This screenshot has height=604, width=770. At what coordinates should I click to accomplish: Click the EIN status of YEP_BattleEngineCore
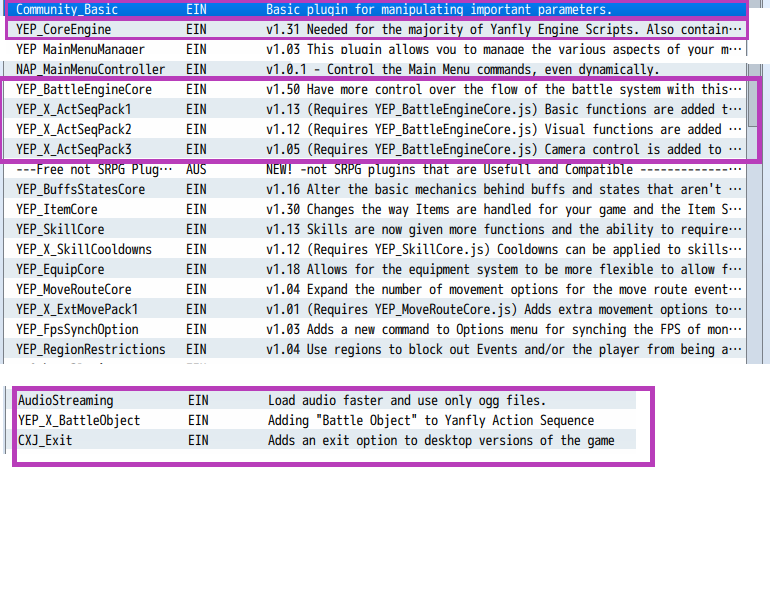tap(196, 90)
